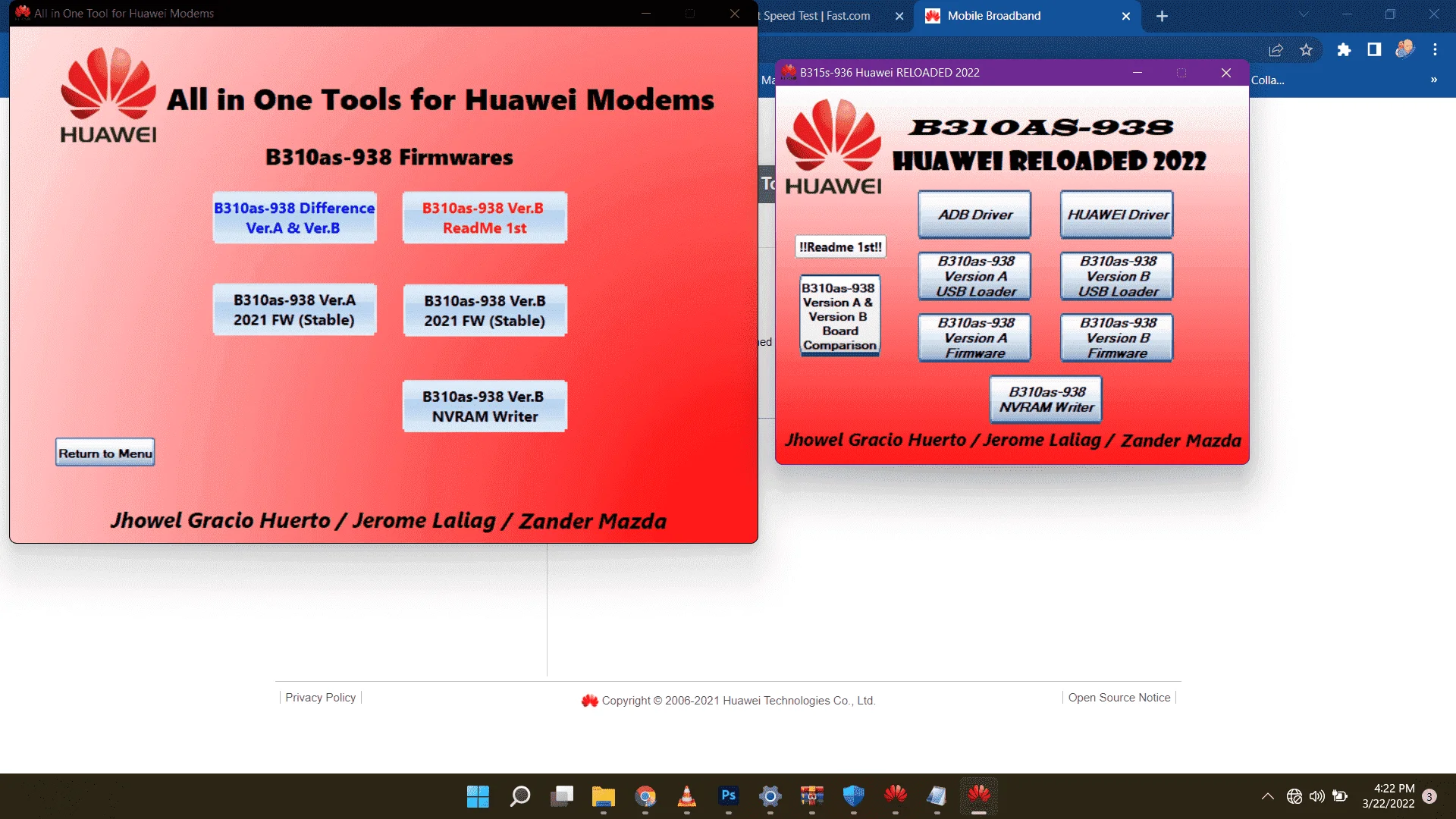Image resolution: width=1456 pixels, height=819 pixels.
Task: Open Windows Security shield in taskbar
Action: (854, 796)
